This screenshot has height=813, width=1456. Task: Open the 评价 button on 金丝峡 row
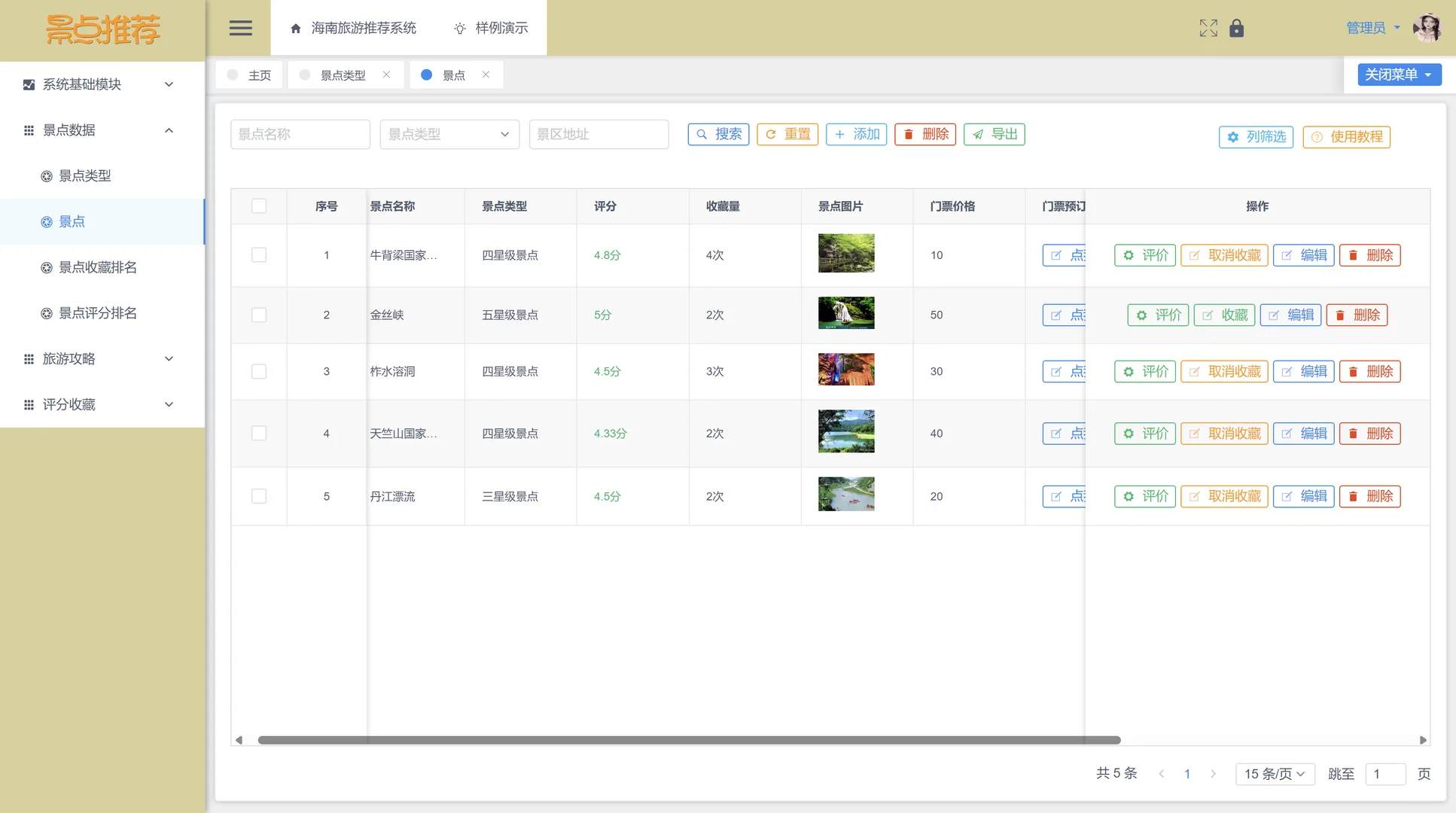tap(1158, 315)
